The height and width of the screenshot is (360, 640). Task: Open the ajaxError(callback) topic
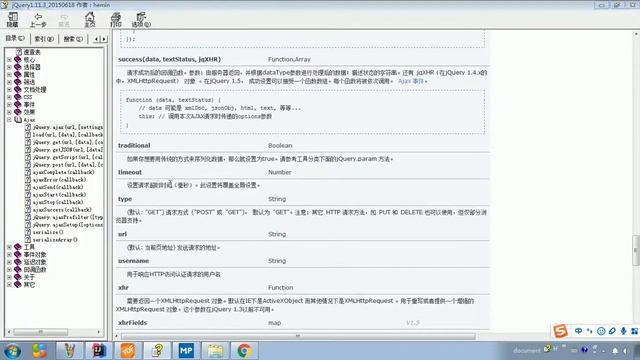(59, 180)
